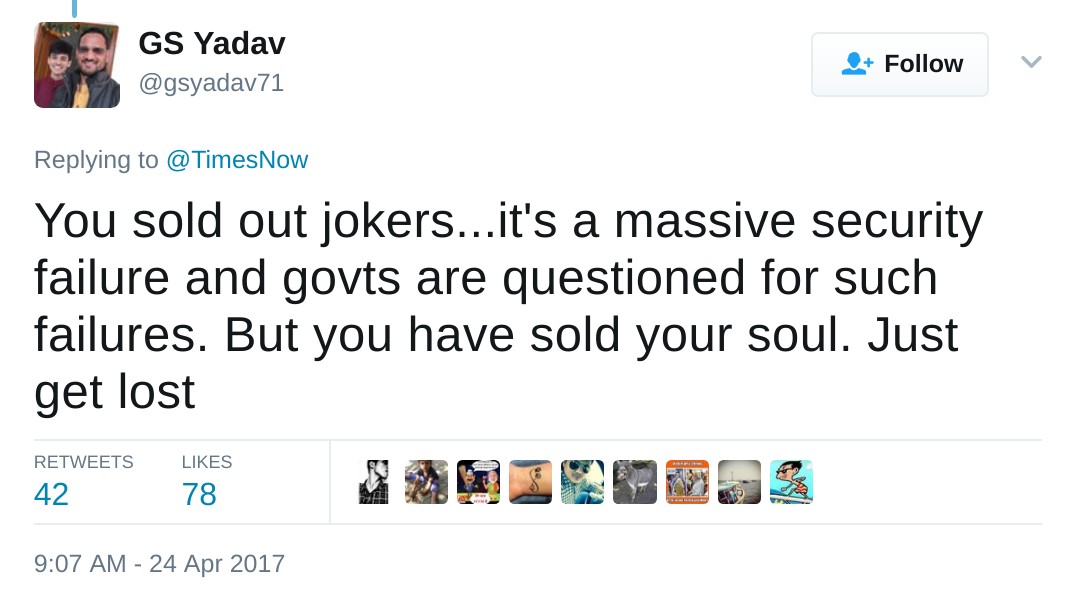Click the tweet text body
Screen dimensions: 1085x600
500,306
